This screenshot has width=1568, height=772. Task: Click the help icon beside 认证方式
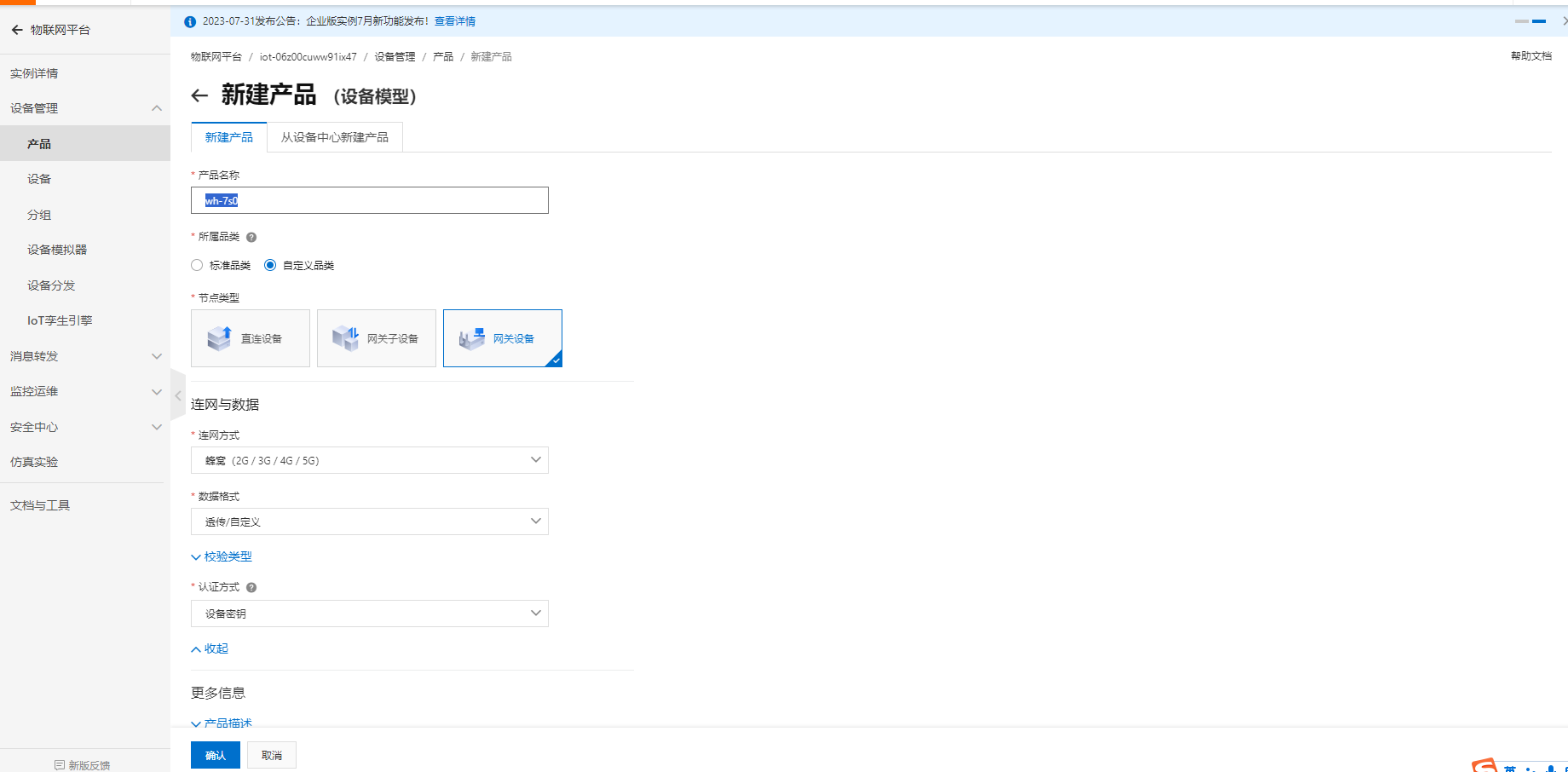[251, 587]
